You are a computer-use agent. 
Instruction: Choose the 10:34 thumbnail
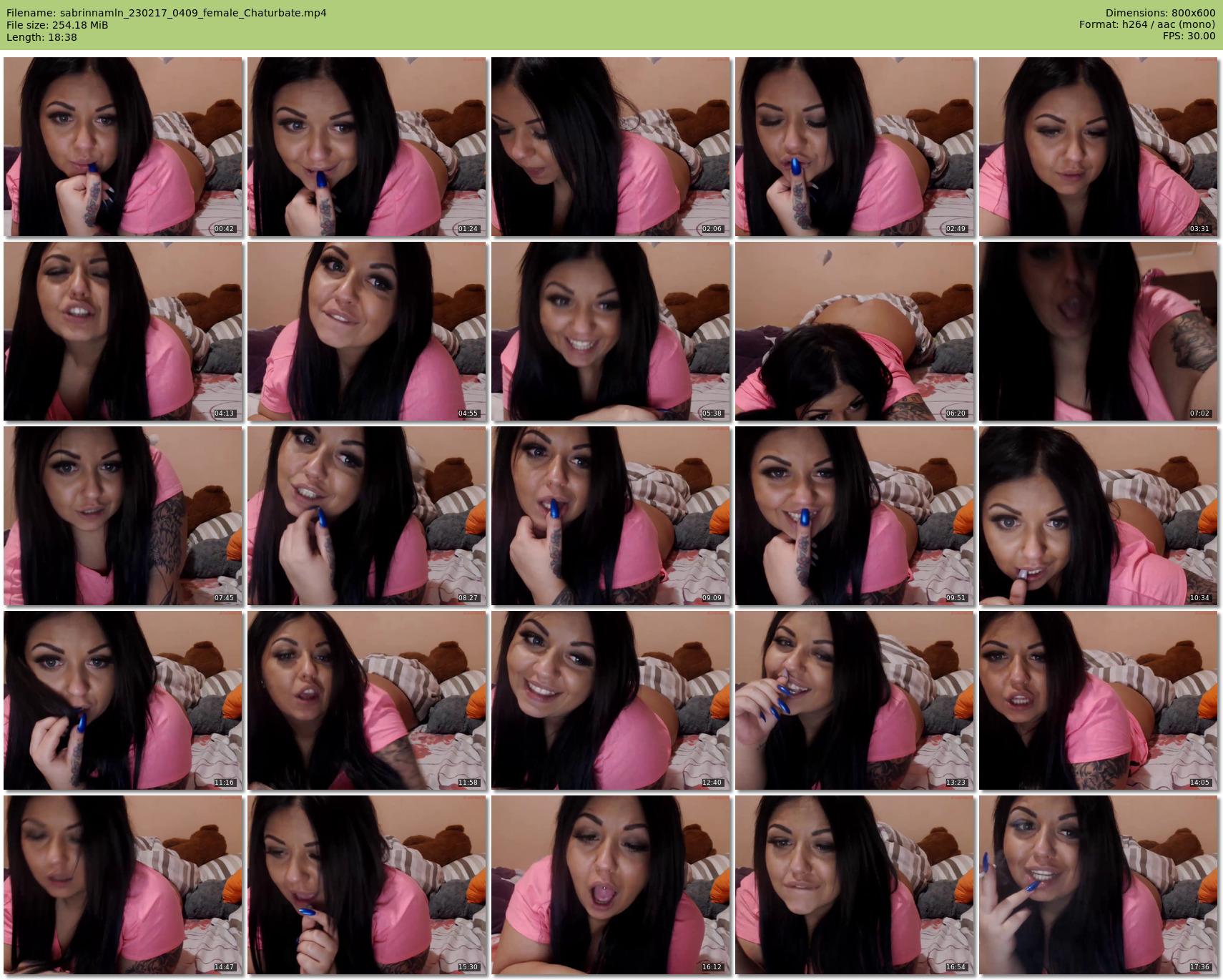click(x=1099, y=516)
